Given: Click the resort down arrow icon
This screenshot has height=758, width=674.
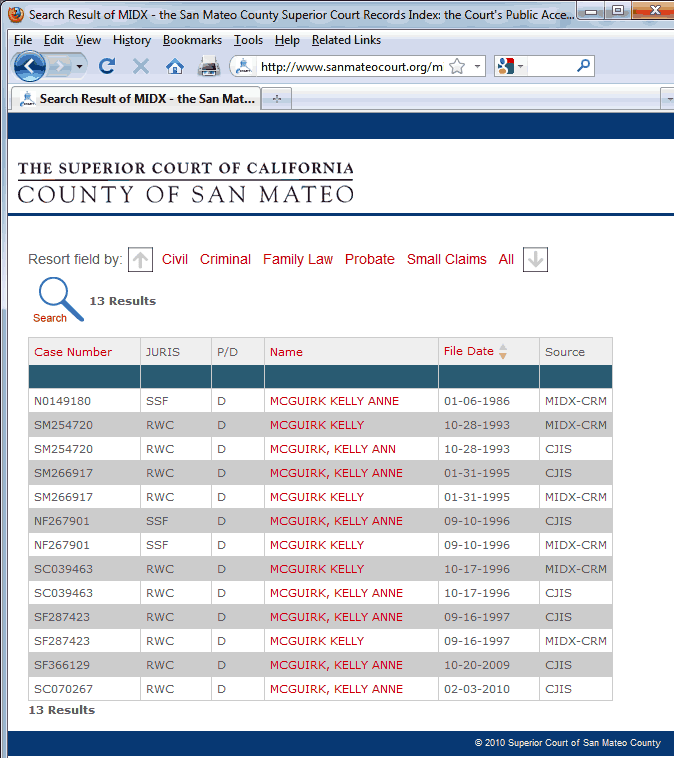Looking at the screenshot, I should pyautogui.click(x=535, y=260).
